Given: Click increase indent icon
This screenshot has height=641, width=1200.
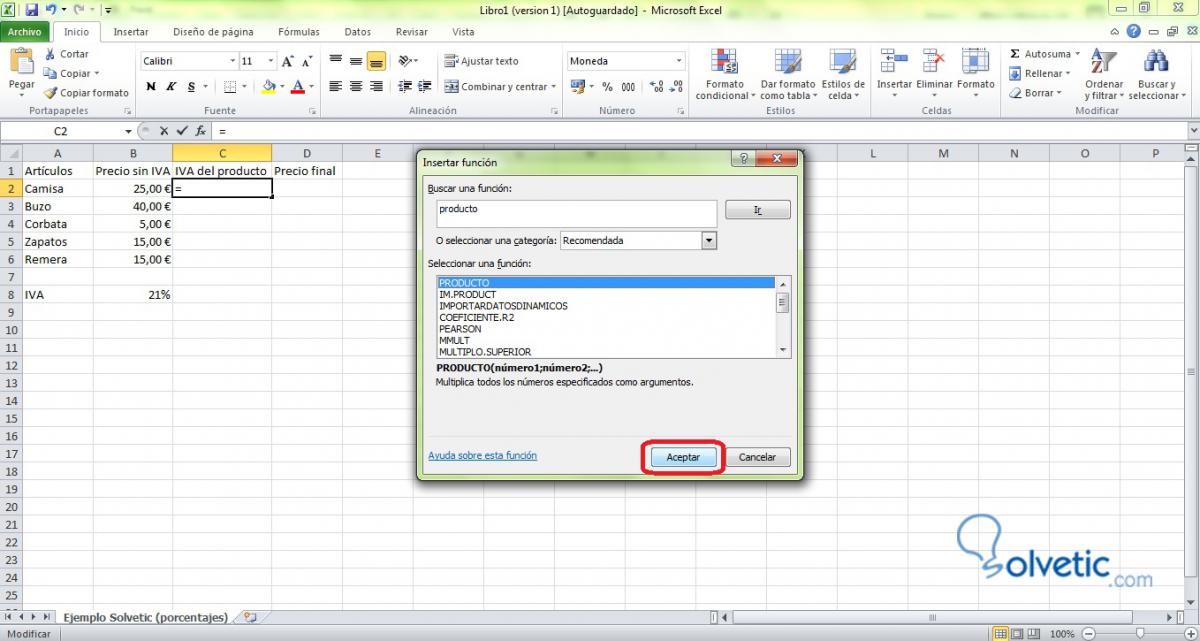Looking at the screenshot, I should pos(426,87).
